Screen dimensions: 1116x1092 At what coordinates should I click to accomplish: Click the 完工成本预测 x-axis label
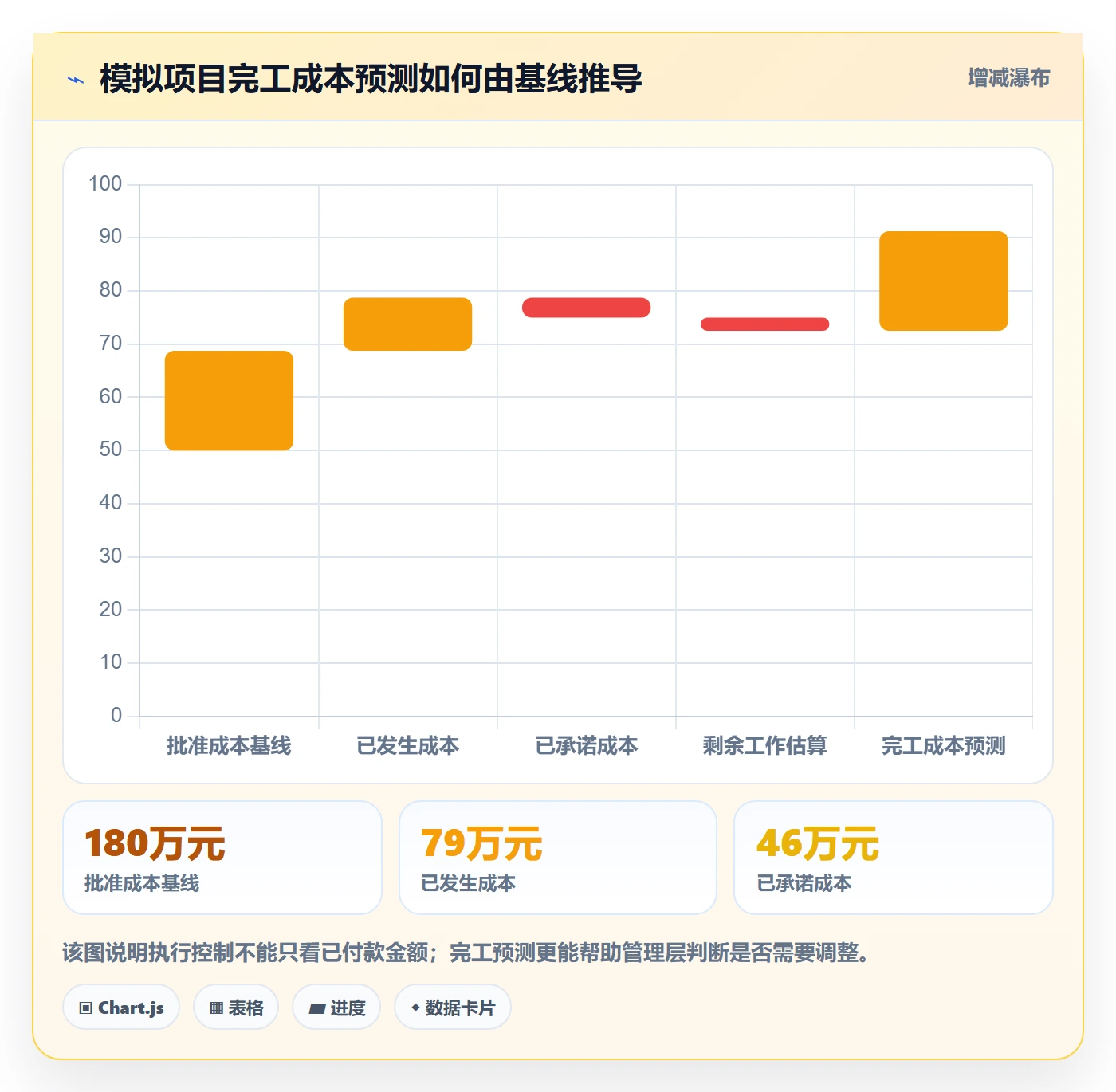[943, 745]
